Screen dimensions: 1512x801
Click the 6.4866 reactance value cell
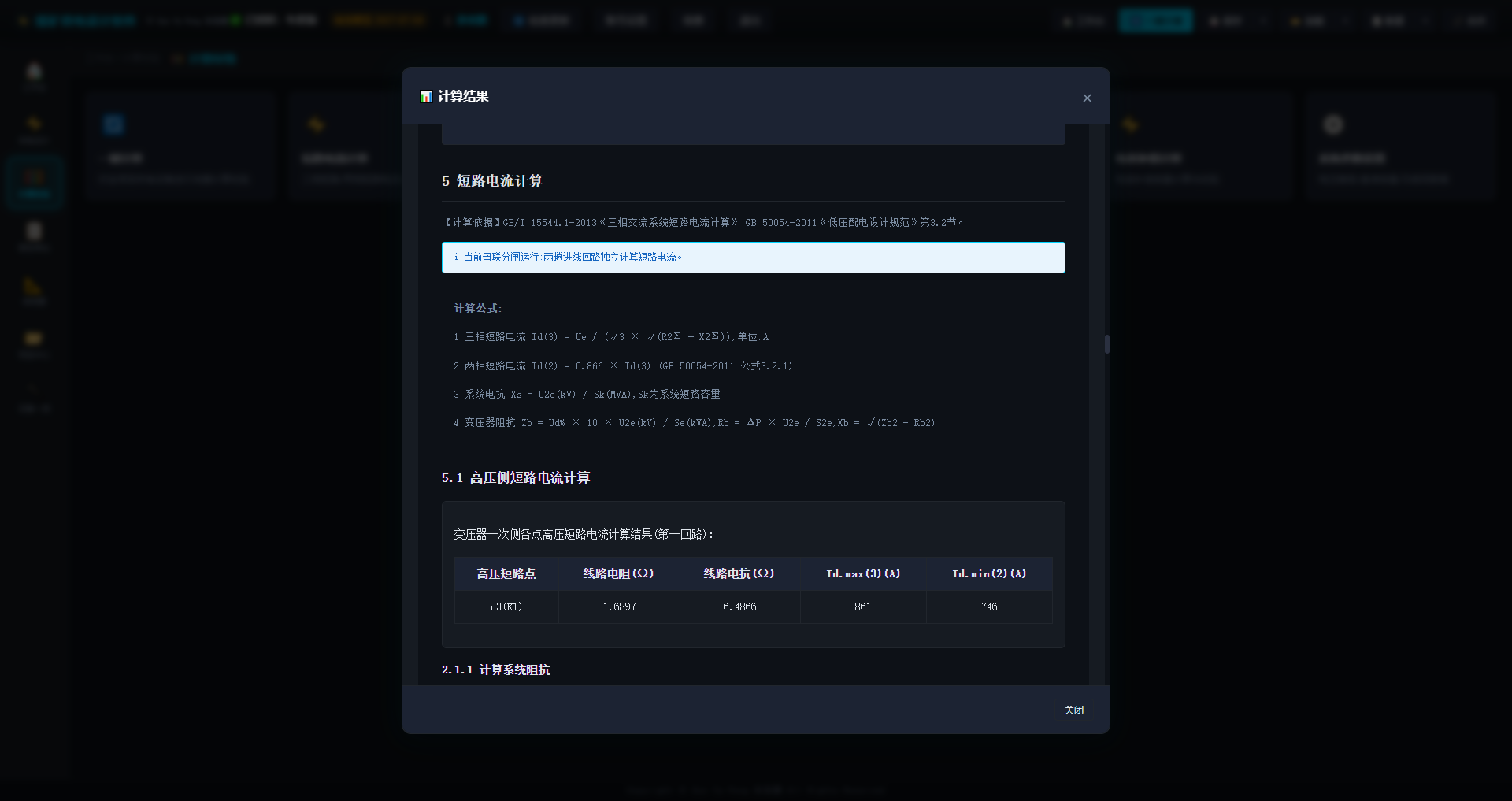pos(739,606)
